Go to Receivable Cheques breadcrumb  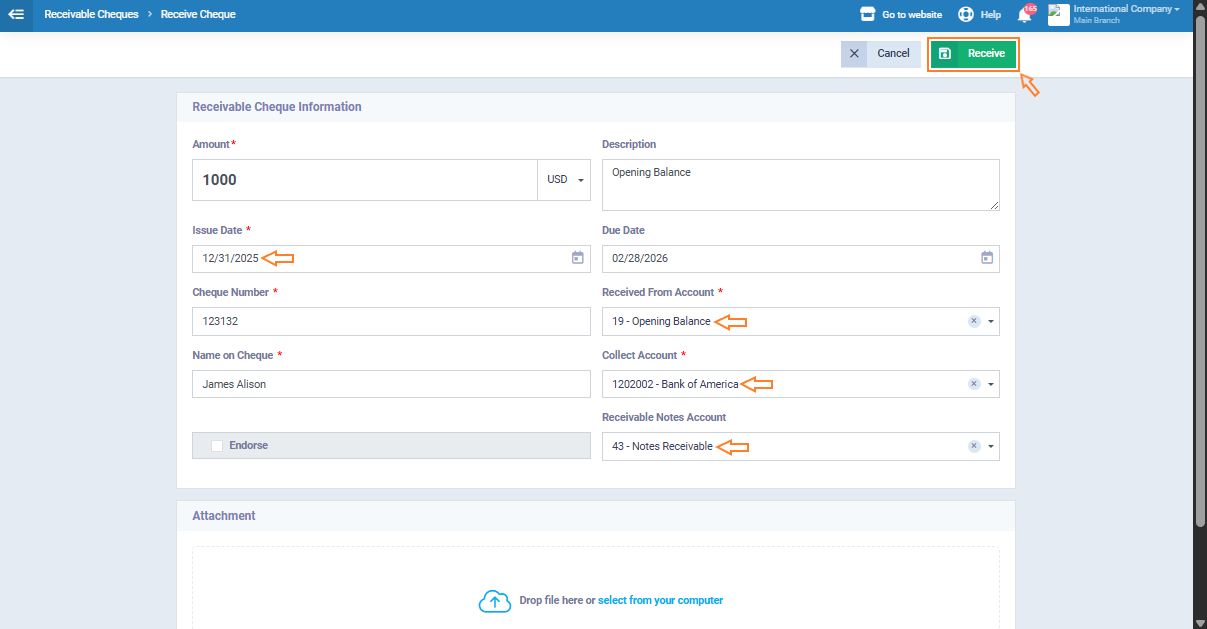[91, 15]
